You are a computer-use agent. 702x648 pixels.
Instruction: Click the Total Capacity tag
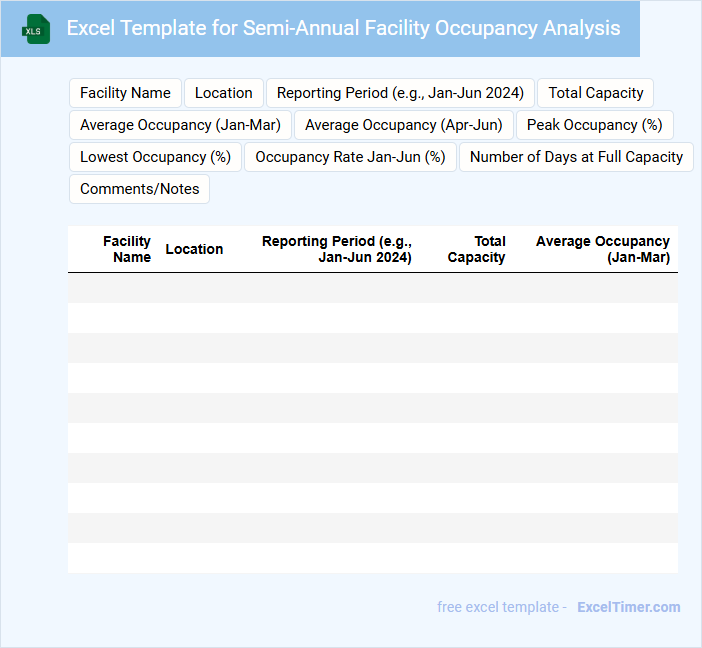point(596,93)
